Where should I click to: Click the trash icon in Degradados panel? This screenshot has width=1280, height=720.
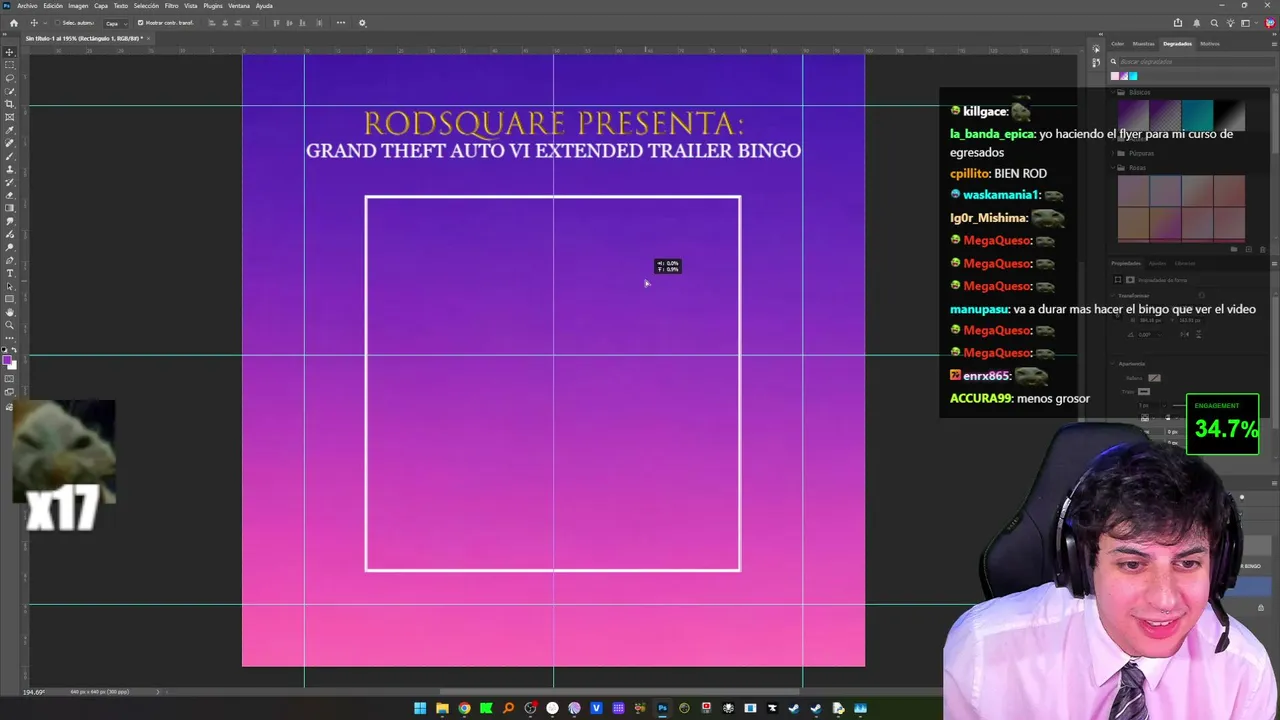(1263, 250)
